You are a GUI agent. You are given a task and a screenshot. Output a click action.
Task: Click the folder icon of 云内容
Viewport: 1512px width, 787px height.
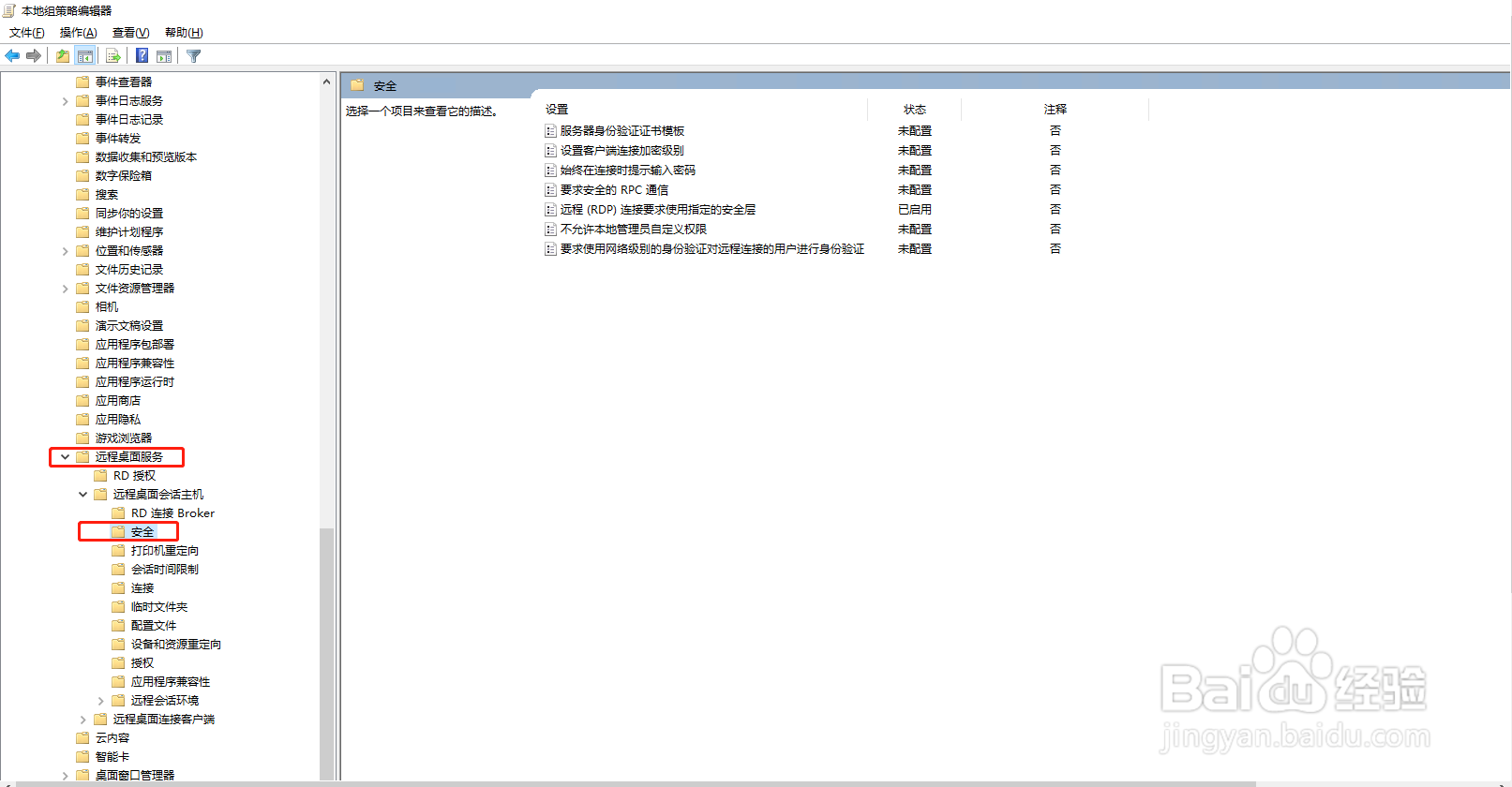[x=82, y=738]
